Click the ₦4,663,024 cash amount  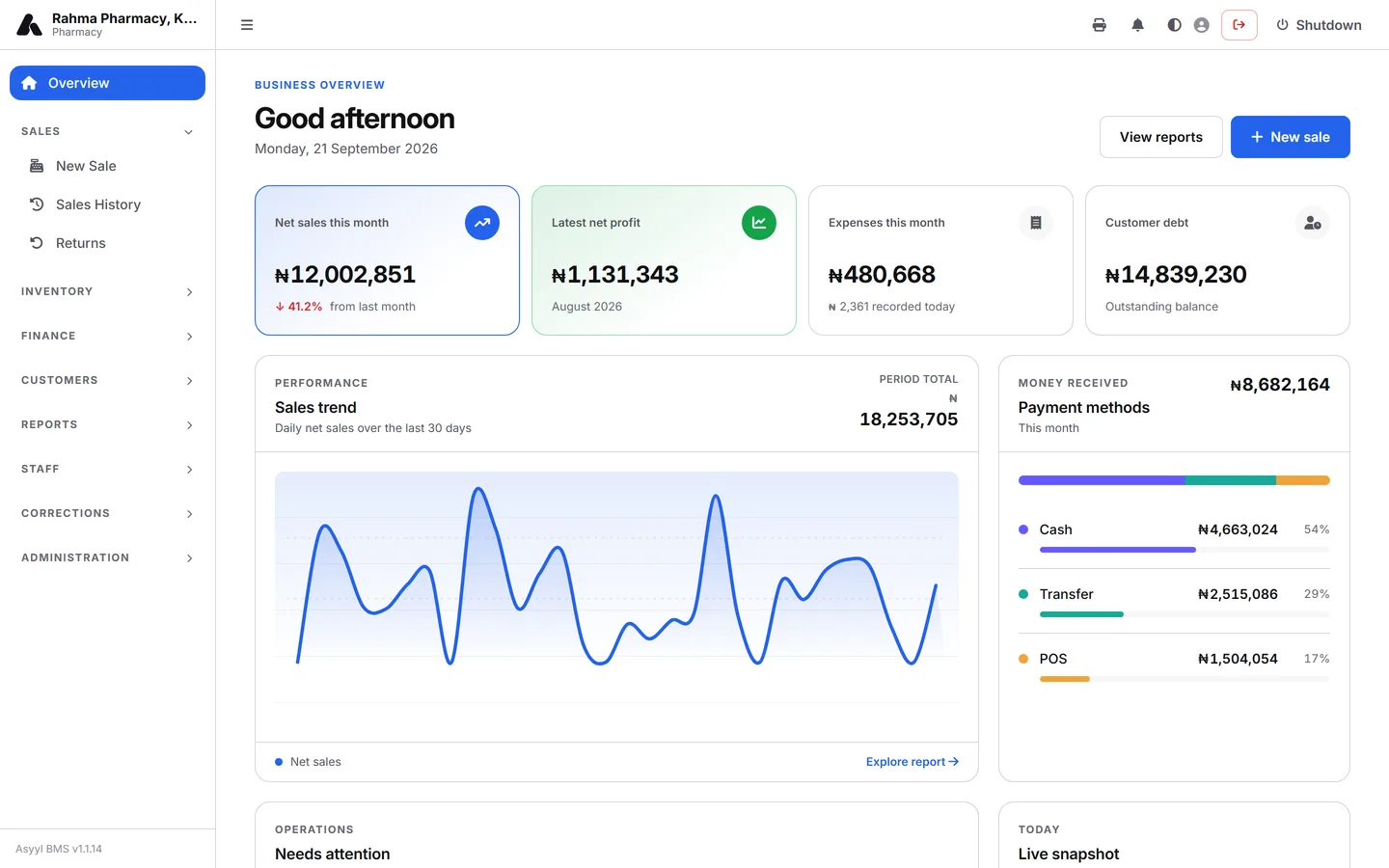tap(1238, 529)
